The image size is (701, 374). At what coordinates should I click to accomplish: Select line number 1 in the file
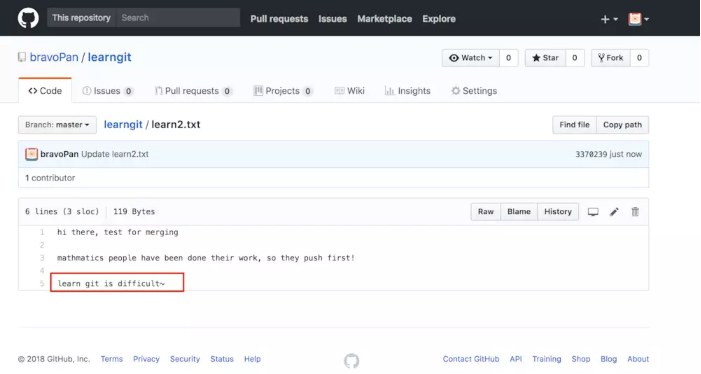pyautogui.click(x=42, y=232)
